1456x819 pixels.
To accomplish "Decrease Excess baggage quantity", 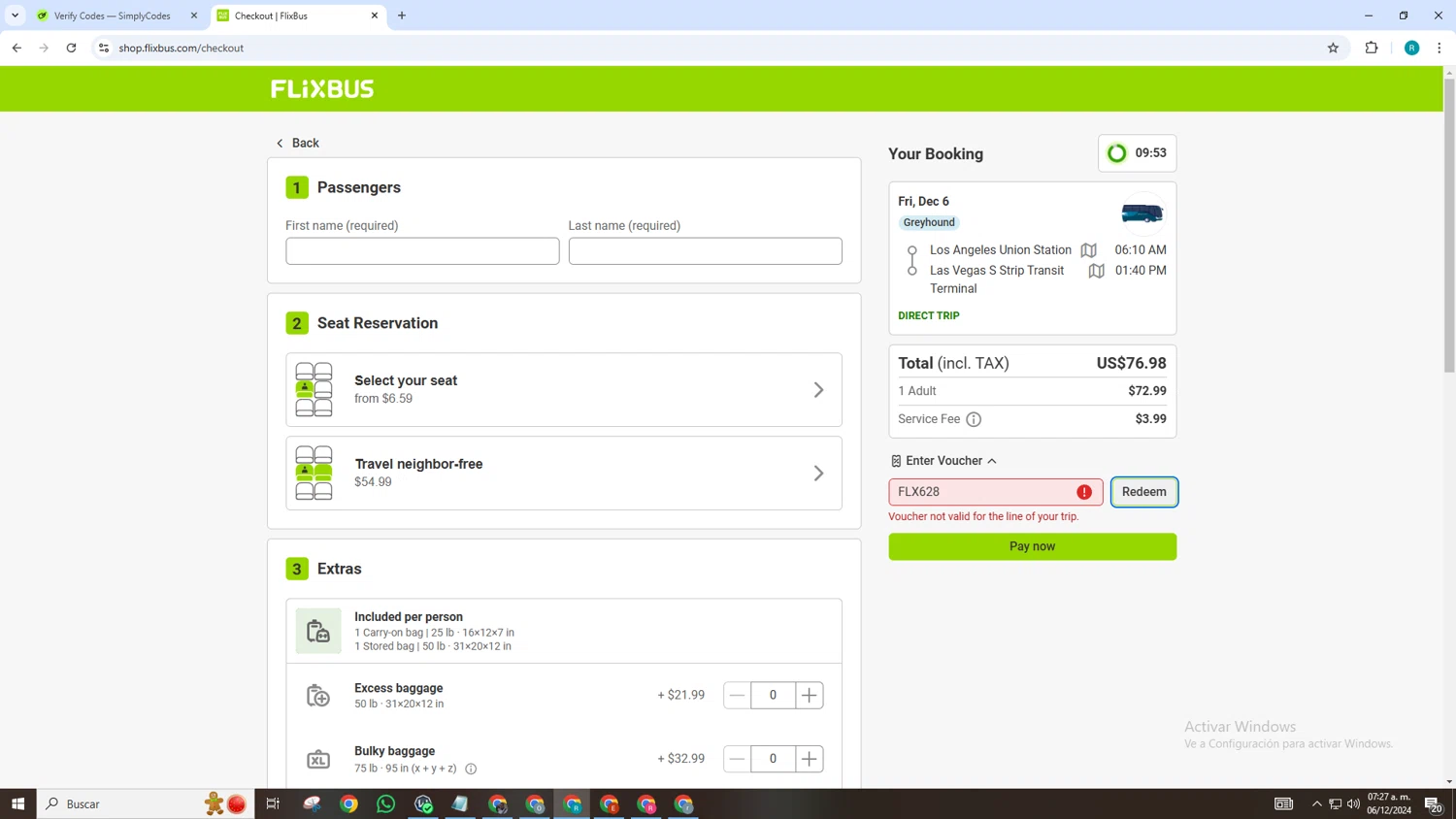I will pyautogui.click(x=737, y=695).
